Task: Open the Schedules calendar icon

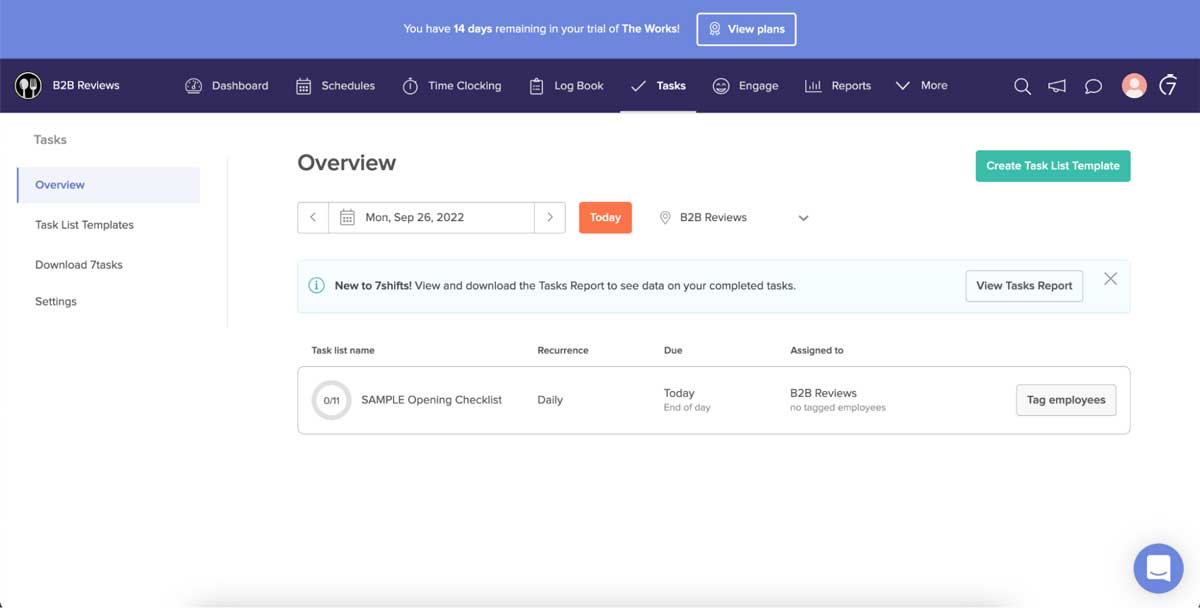Action: (303, 86)
